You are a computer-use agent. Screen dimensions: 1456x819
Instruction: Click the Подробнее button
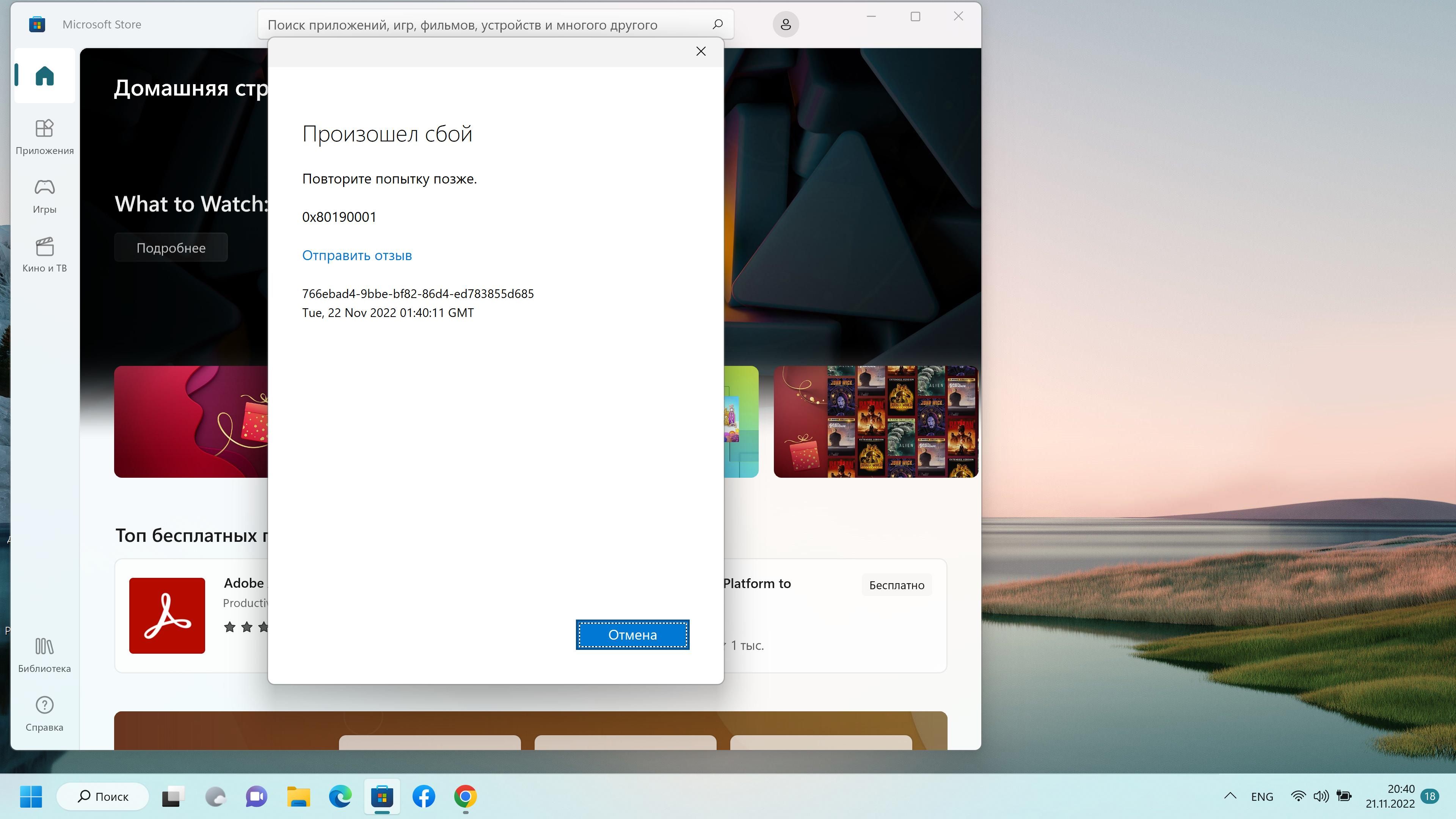point(171,248)
